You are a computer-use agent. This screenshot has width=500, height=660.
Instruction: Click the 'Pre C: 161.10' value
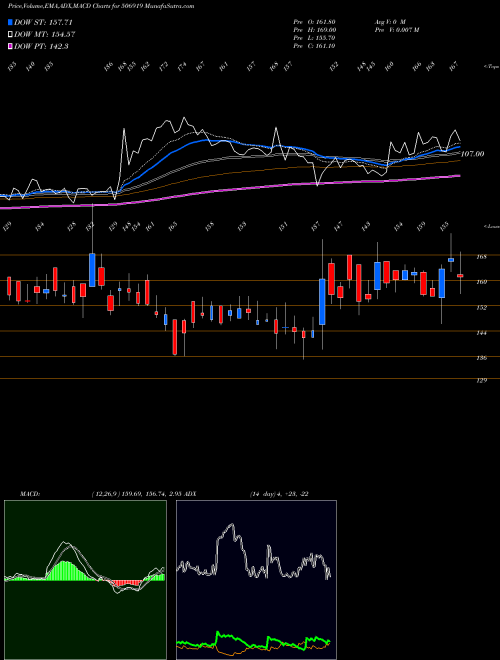314,46
